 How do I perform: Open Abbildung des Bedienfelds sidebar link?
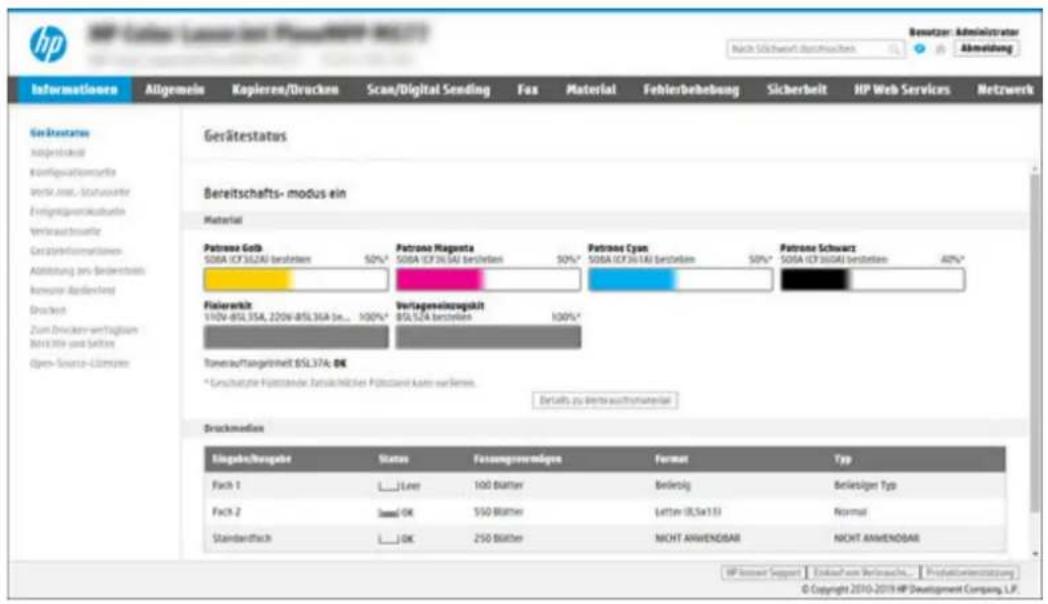tap(87, 271)
